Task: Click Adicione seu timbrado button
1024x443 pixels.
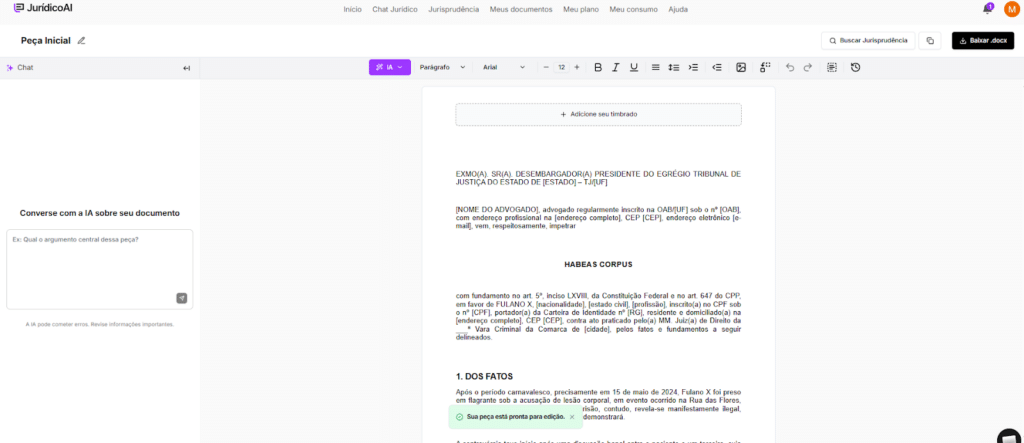Action: pos(598,114)
